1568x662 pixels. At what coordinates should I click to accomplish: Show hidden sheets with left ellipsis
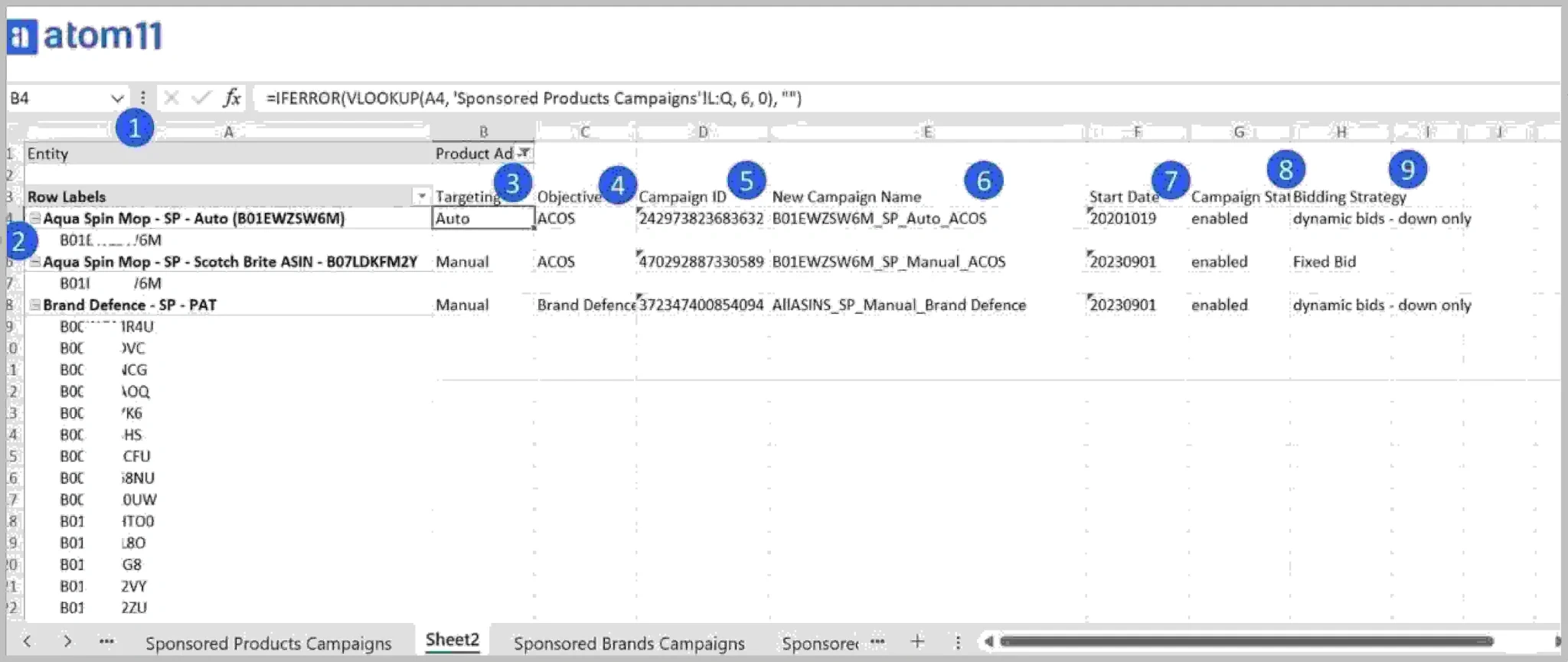(107, 641)
